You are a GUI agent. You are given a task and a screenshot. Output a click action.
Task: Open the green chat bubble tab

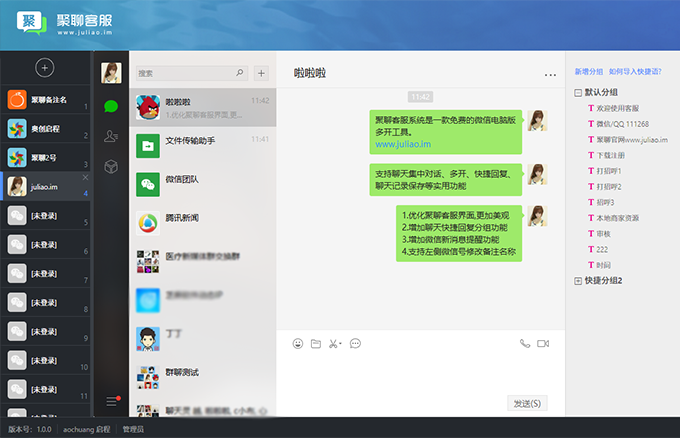click(x=111, y=106)
